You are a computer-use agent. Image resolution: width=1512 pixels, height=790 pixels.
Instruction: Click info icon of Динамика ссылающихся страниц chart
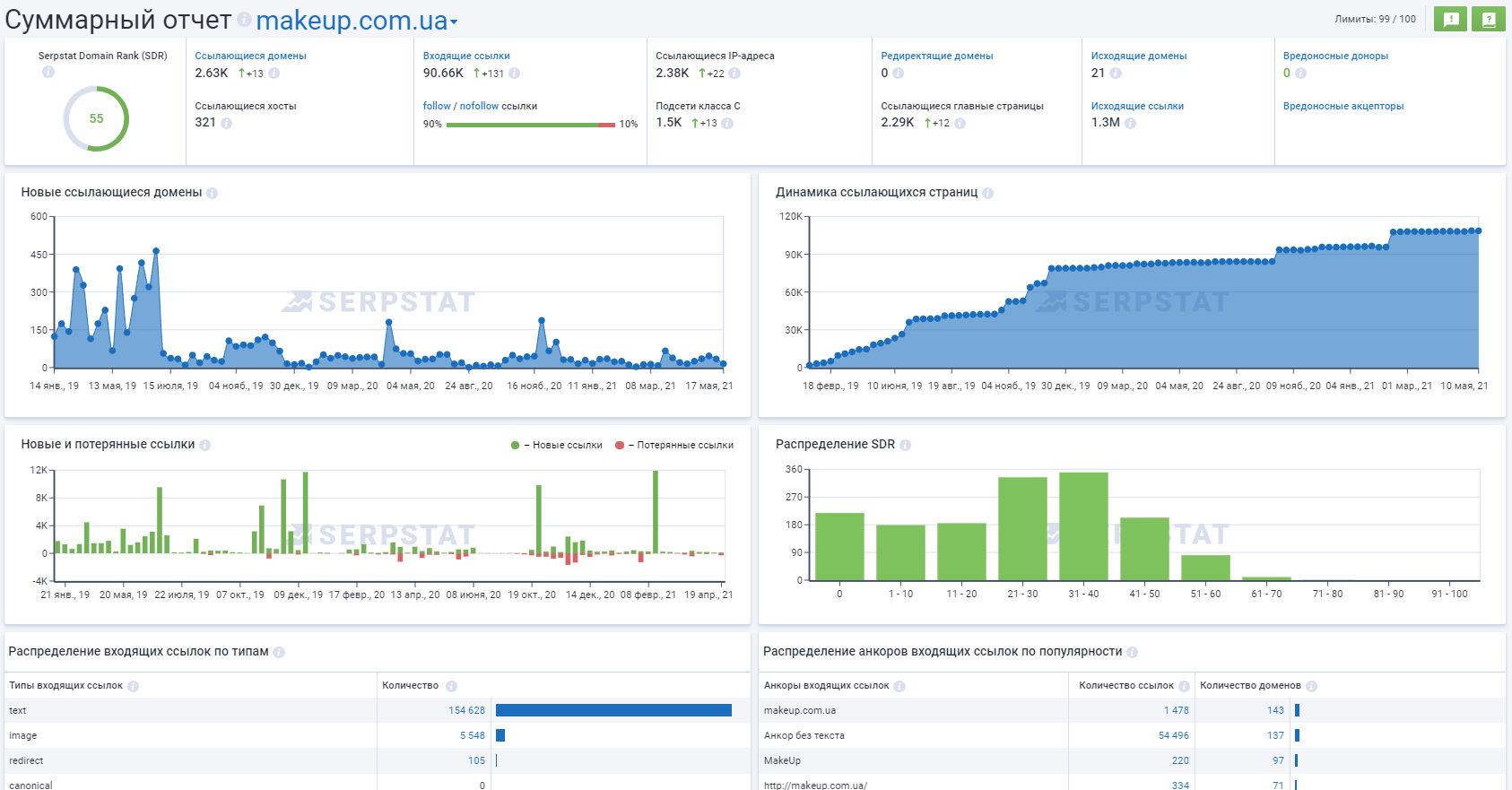click(988, 193)
